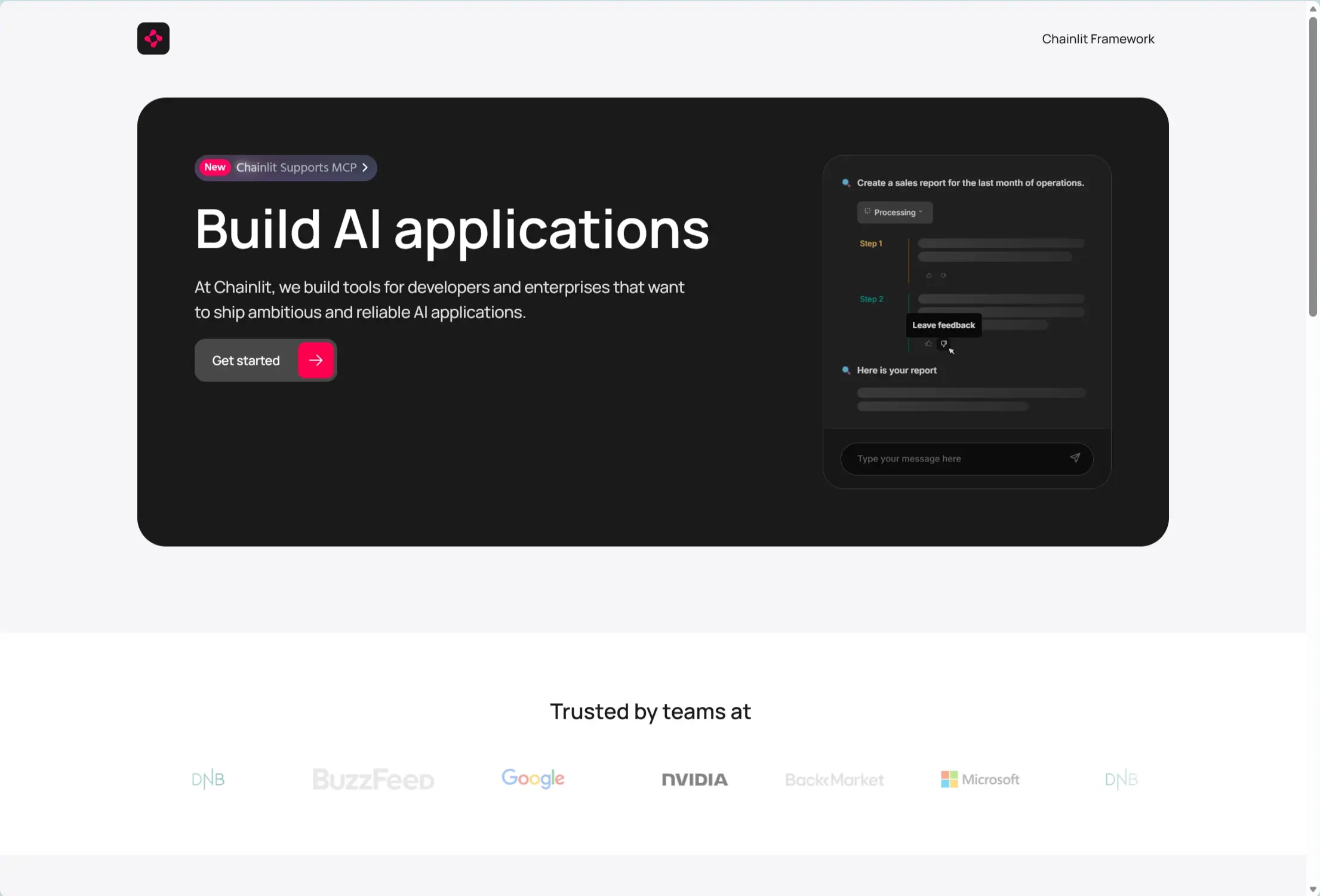1320x896 pixels.
Task: Expand the Processing dropdown
Action: pos(894,213)
